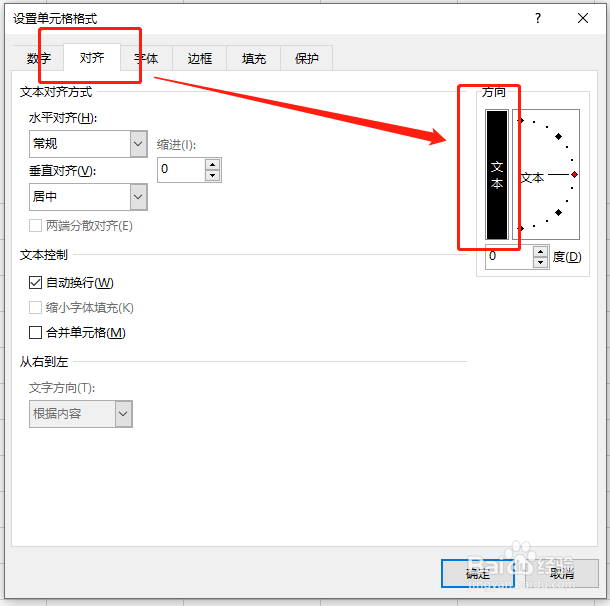This screenshot has width=610, height=606.
Task: Uncheck the 自动换行 checkbox
Action: (35, 282)
